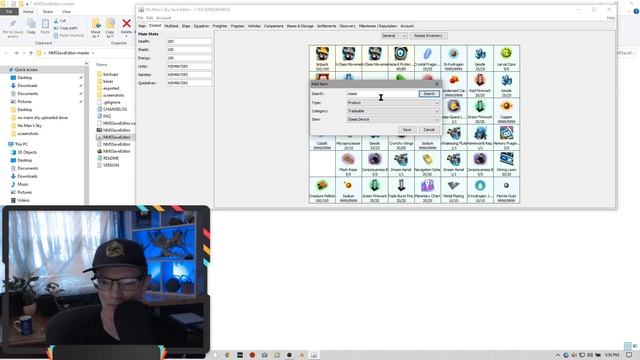Click the Paste icon in Explorer ribbon
This screenshot has height=360, width=640.
[45, 26]
